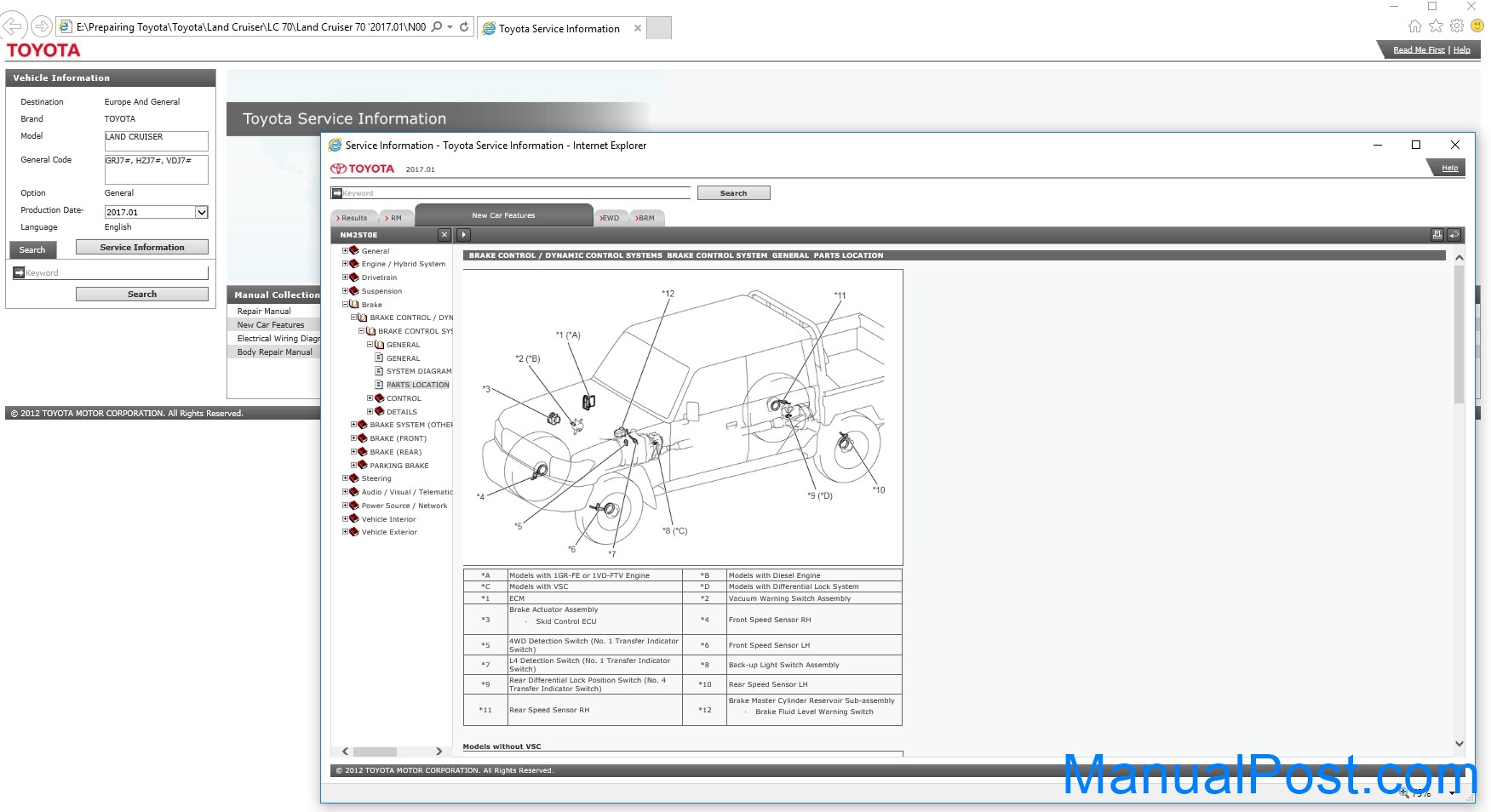
Task: Click Read Me First link
Action: click(1419, 50)
